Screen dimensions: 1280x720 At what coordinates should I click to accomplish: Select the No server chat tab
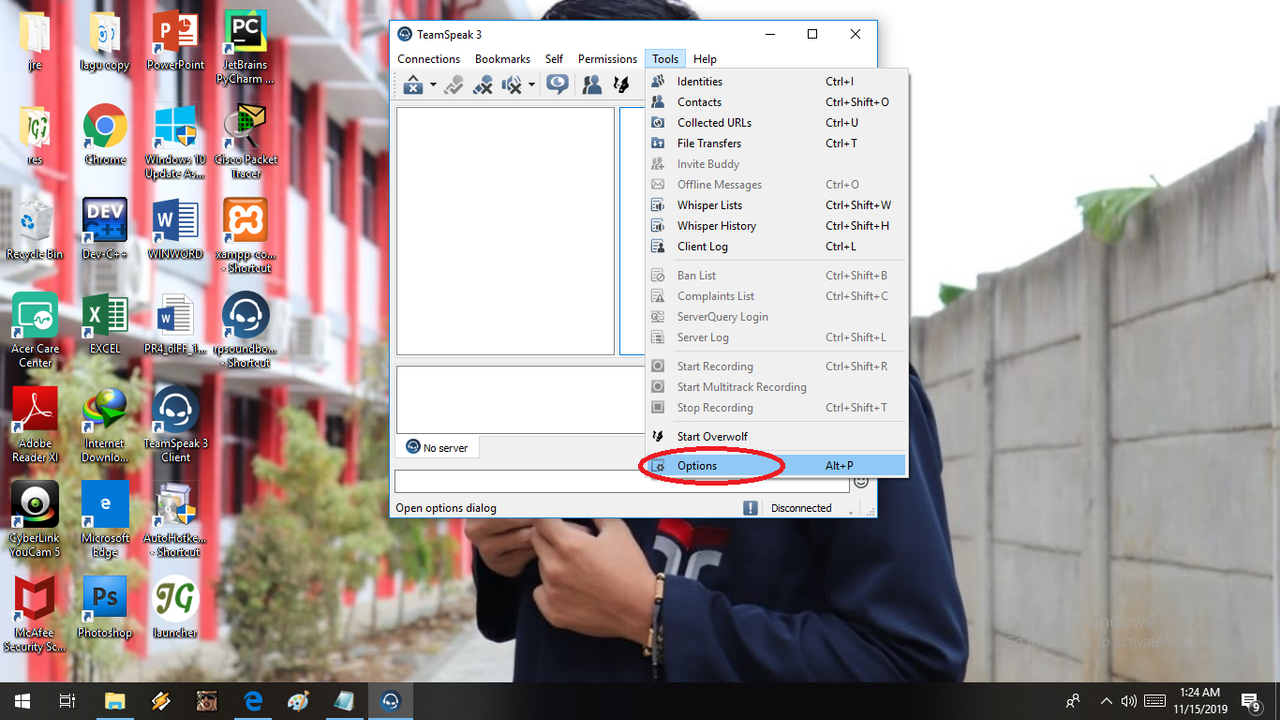[437, 447]
